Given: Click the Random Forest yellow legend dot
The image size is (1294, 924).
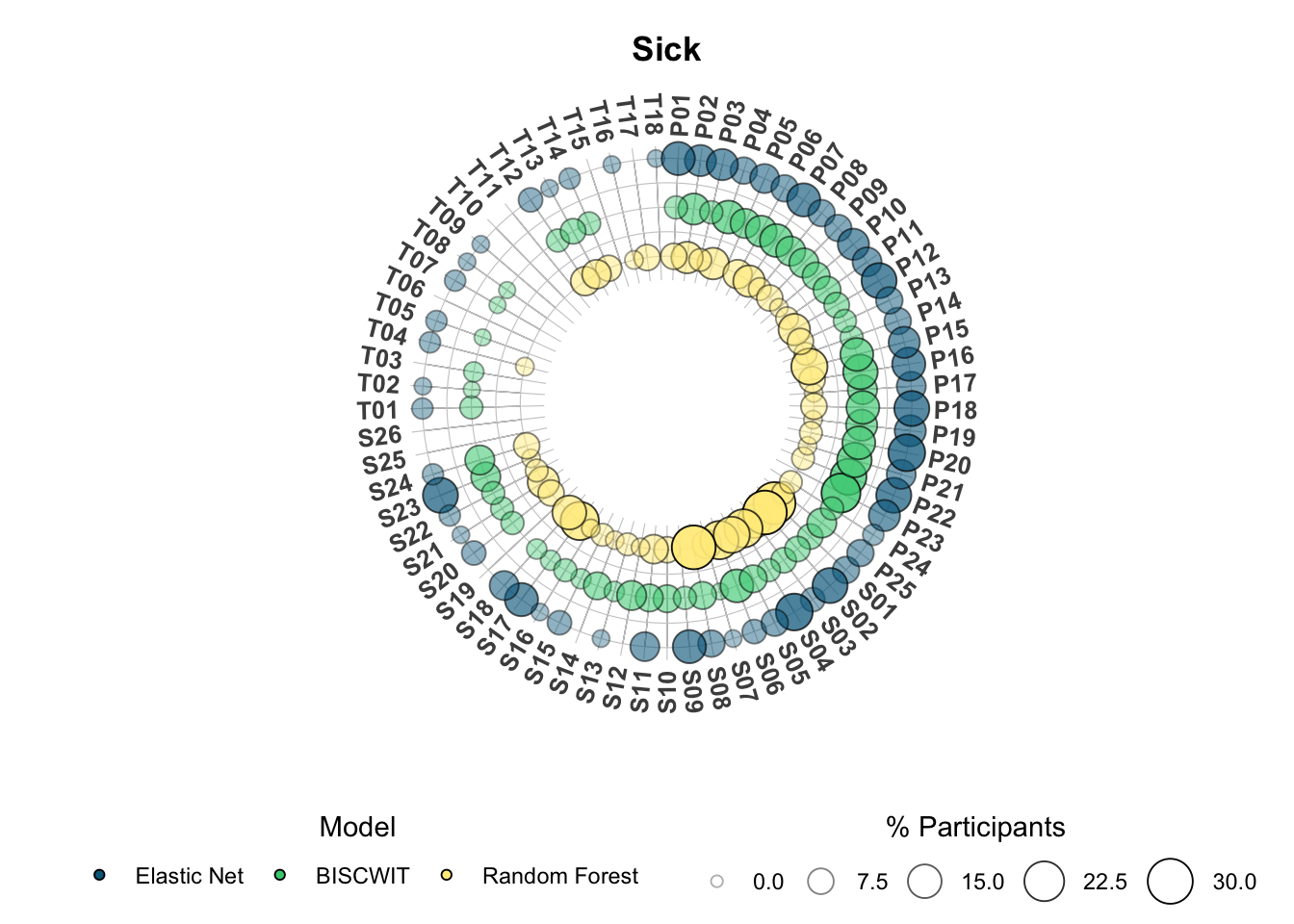Looking at the screenshot, I should (447, 875).
